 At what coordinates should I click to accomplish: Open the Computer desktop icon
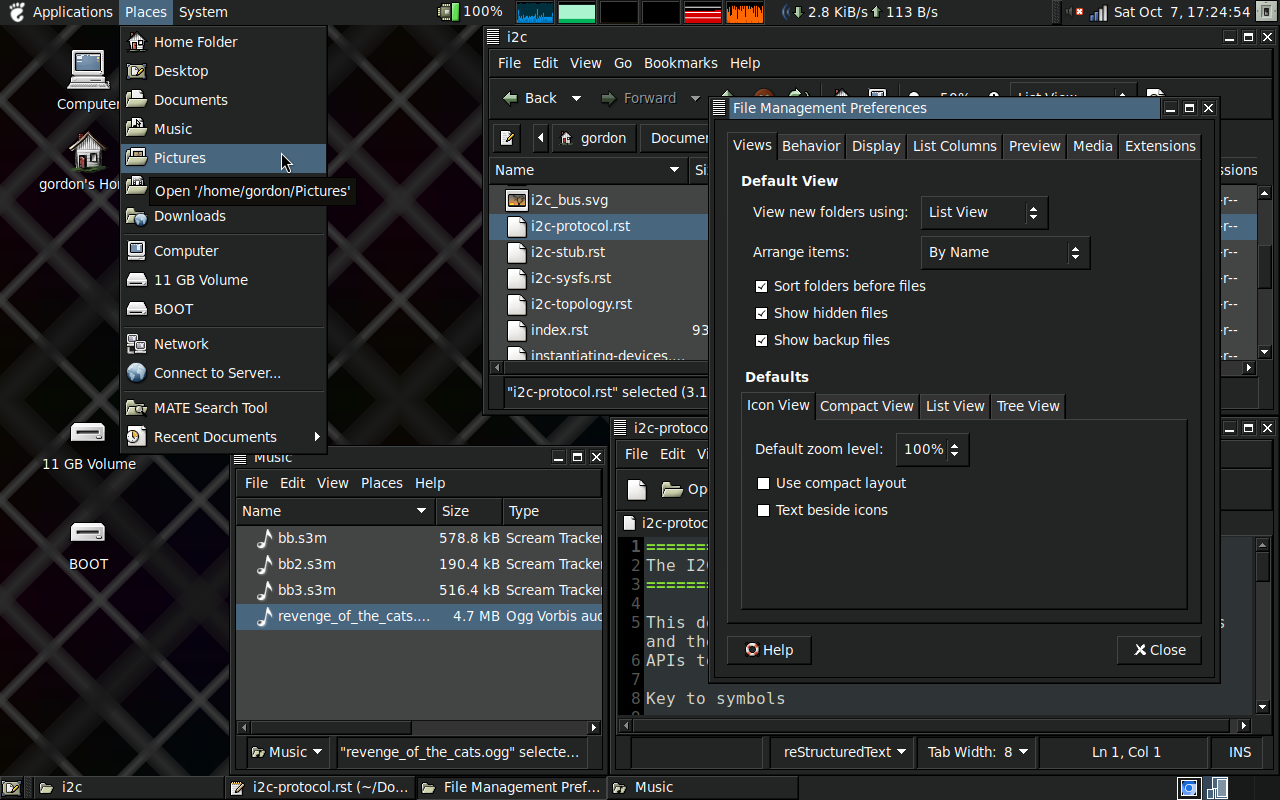point(88,69)
